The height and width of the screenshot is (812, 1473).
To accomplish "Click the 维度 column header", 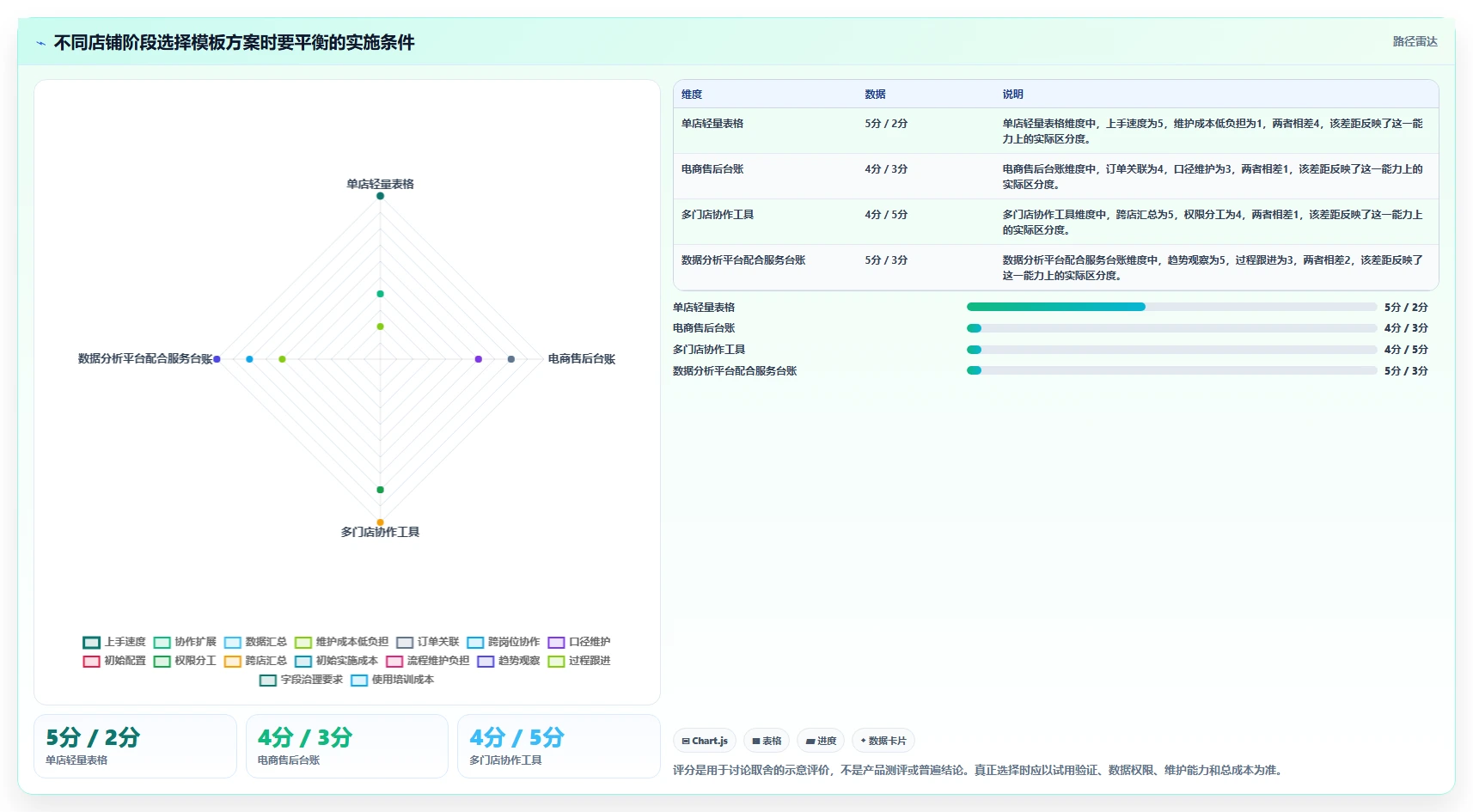I will [692, 95].
